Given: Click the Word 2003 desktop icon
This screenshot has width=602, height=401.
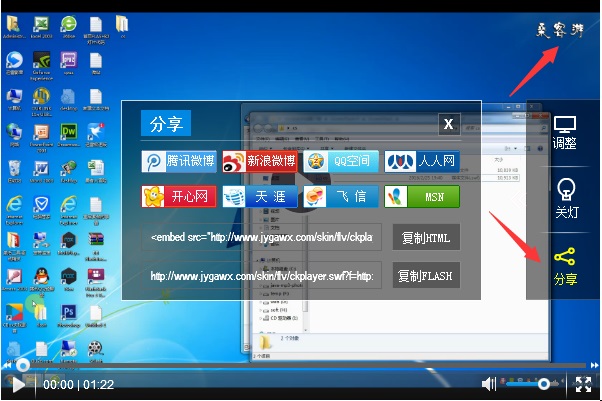Looking at the screenshot, I should pos(41,171).
